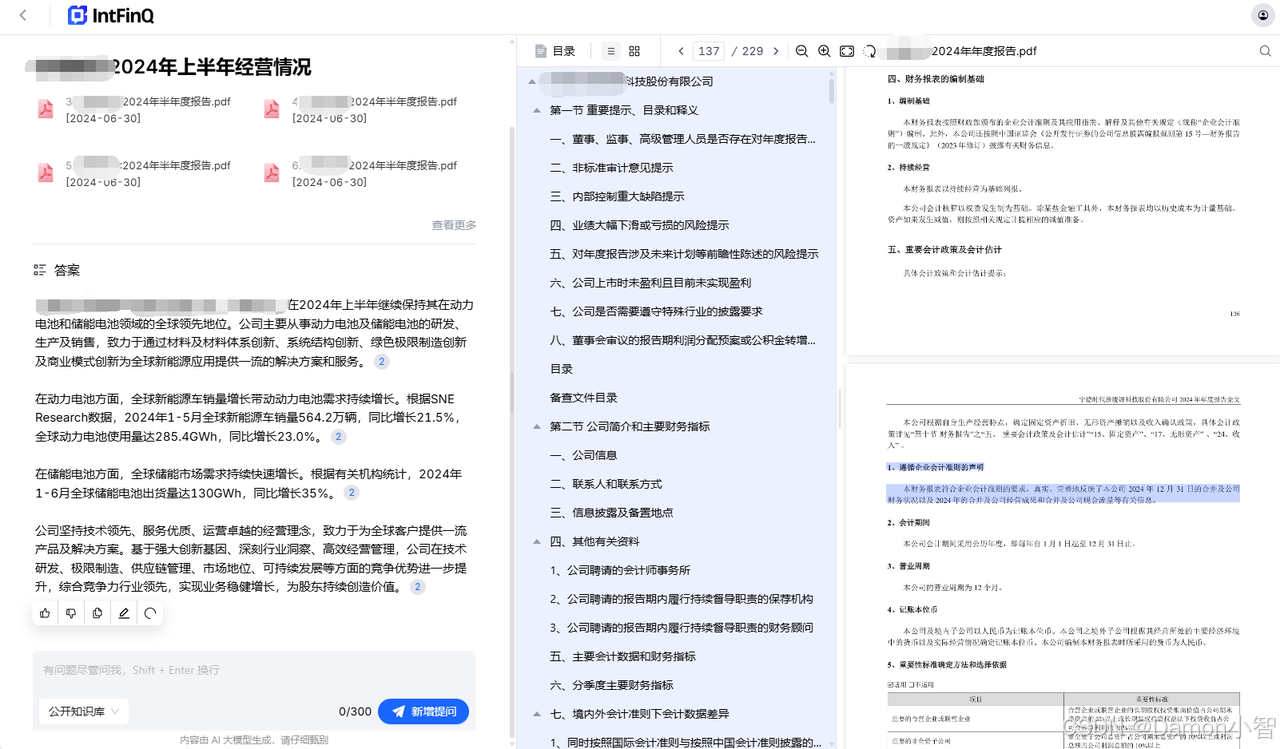Screen dimensions: 1280x749
Task: Jump to 七、公司是否需要遵守特殊行业的披露要求
Action: point(656,311)
